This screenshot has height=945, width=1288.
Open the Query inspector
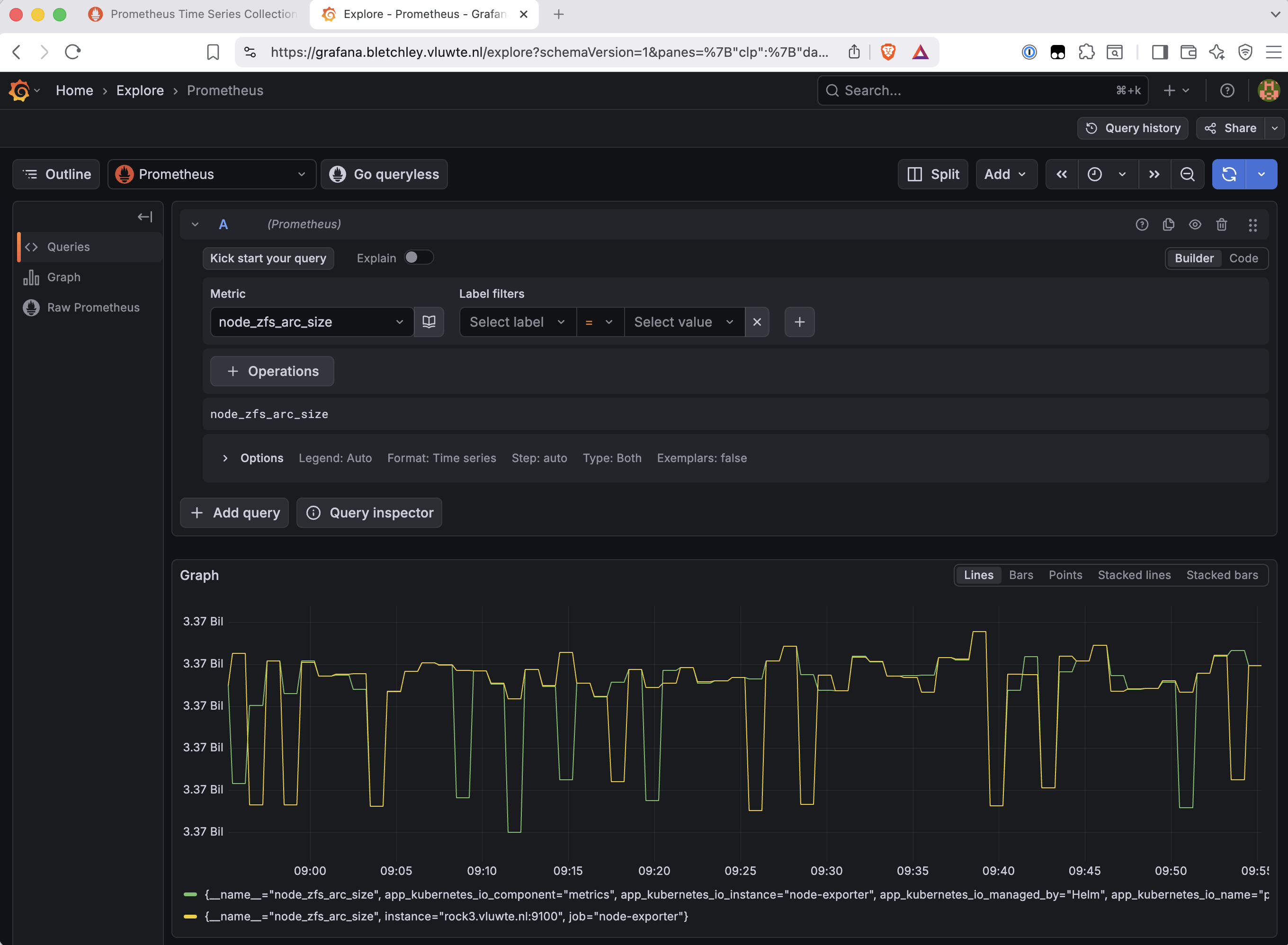370,513
